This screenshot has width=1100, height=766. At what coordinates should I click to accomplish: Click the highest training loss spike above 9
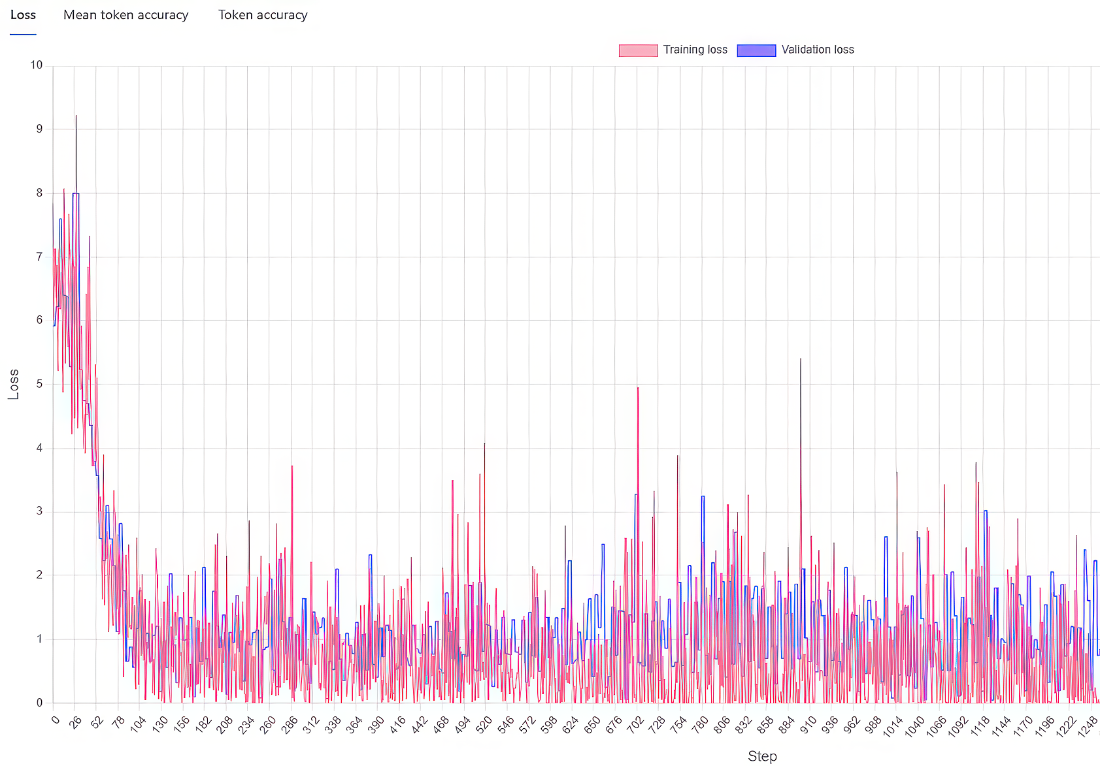[76, 116]
